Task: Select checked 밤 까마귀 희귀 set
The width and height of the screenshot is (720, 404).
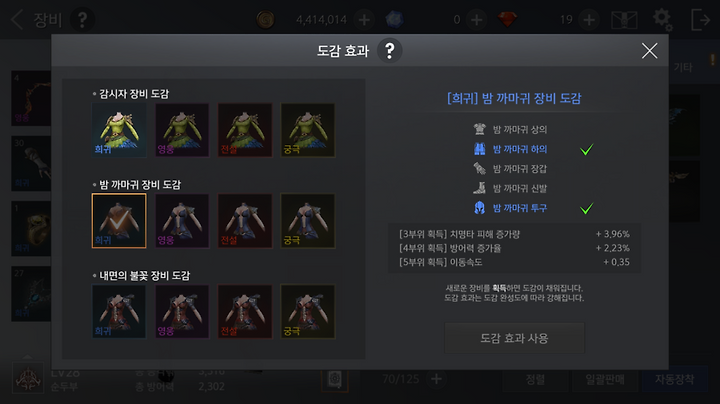Action: tap(119, 221)
